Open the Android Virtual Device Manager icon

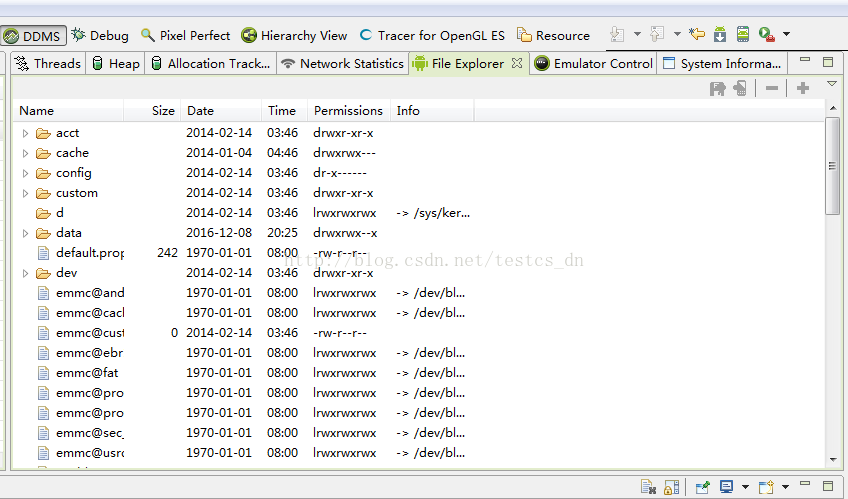(743, 34)
